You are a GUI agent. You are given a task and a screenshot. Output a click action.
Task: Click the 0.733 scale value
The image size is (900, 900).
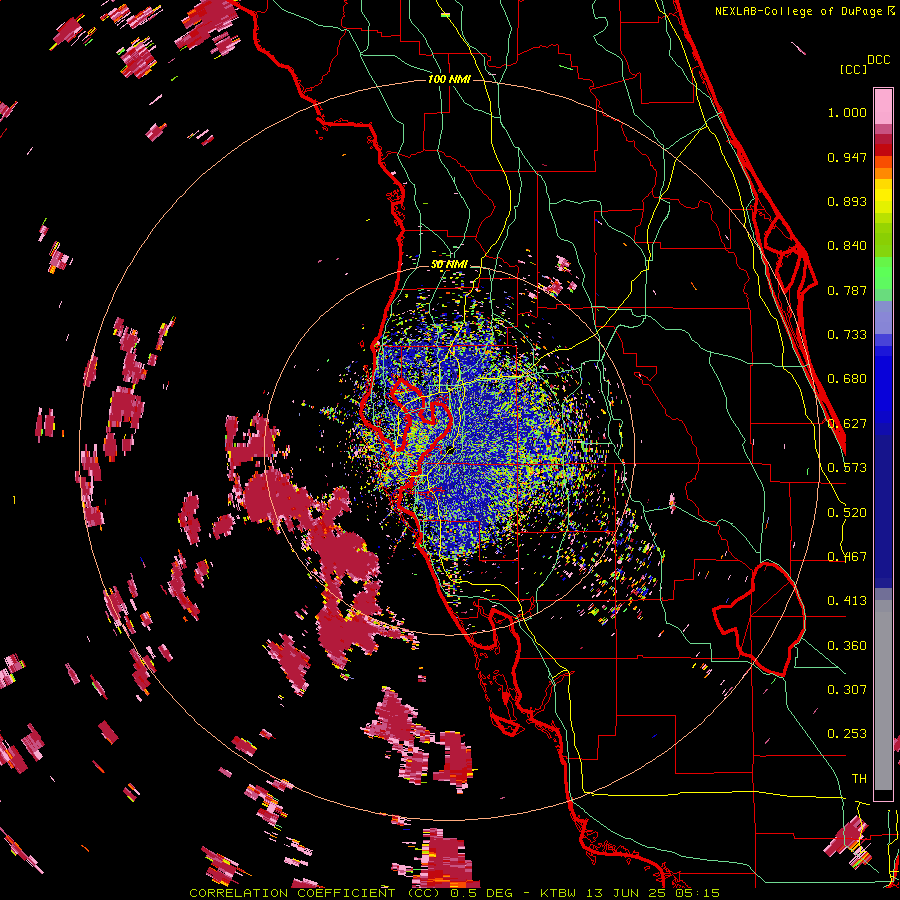847,335
